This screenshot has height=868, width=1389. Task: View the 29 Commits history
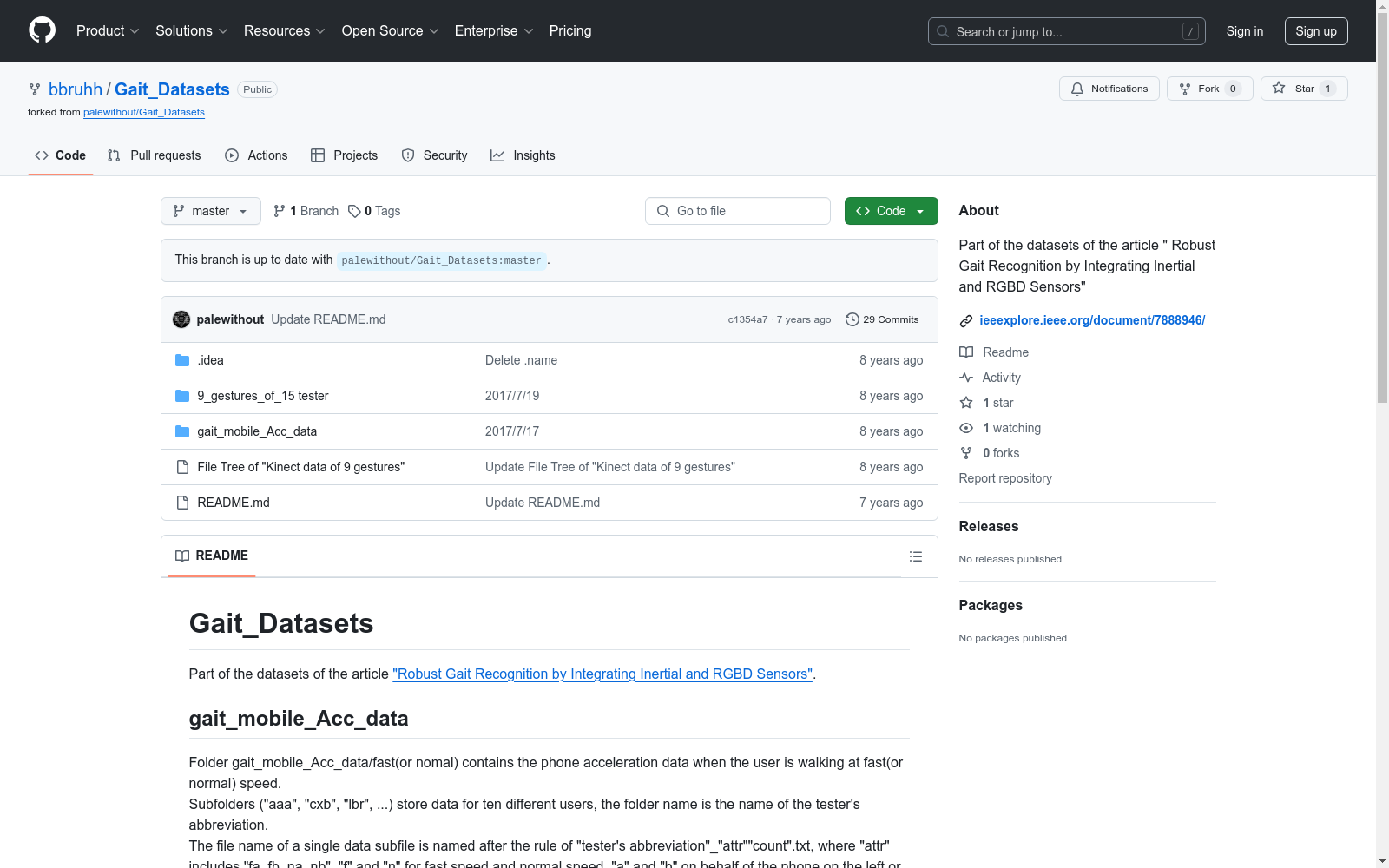(x=882, y=319)
